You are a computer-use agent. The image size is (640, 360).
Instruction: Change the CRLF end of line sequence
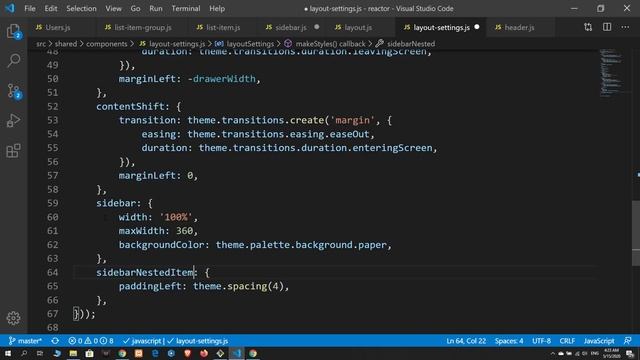click(x=567, y=341)
